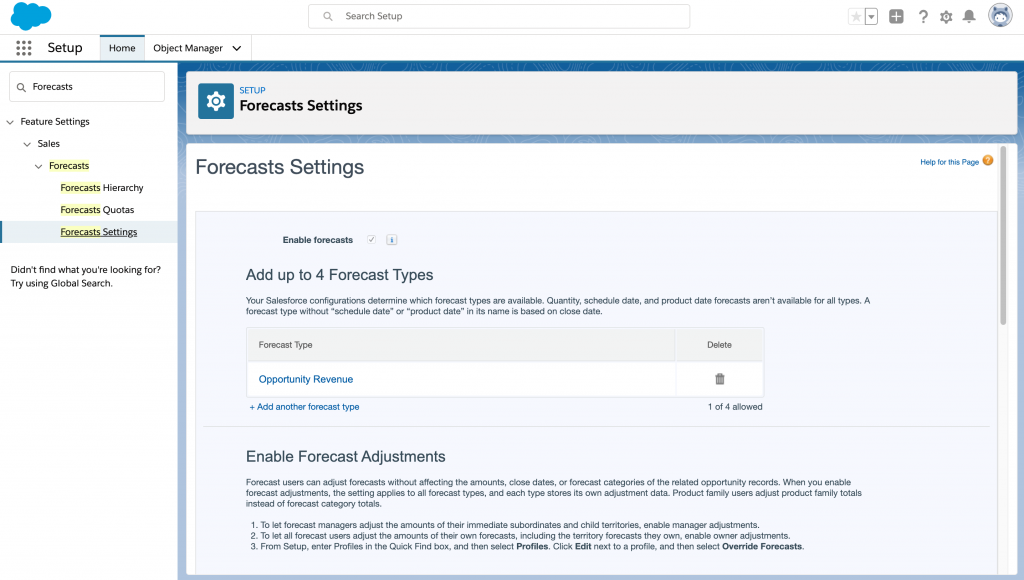Open the setup gear menu icon
1024x580 pixels.
coord(946,16)
